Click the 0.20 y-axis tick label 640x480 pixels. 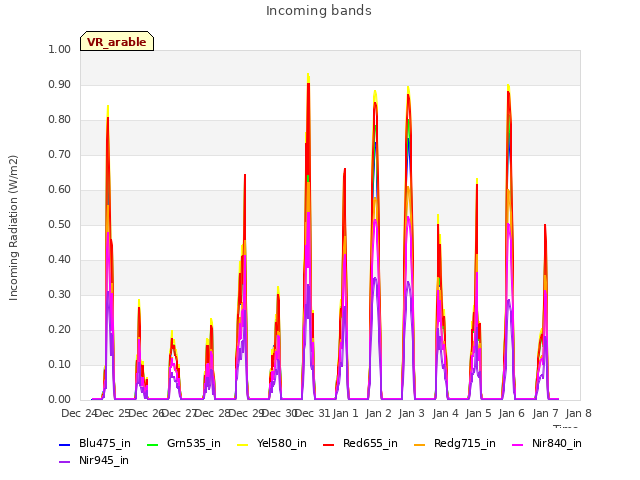pyautogui.click(x=60, y=330)
